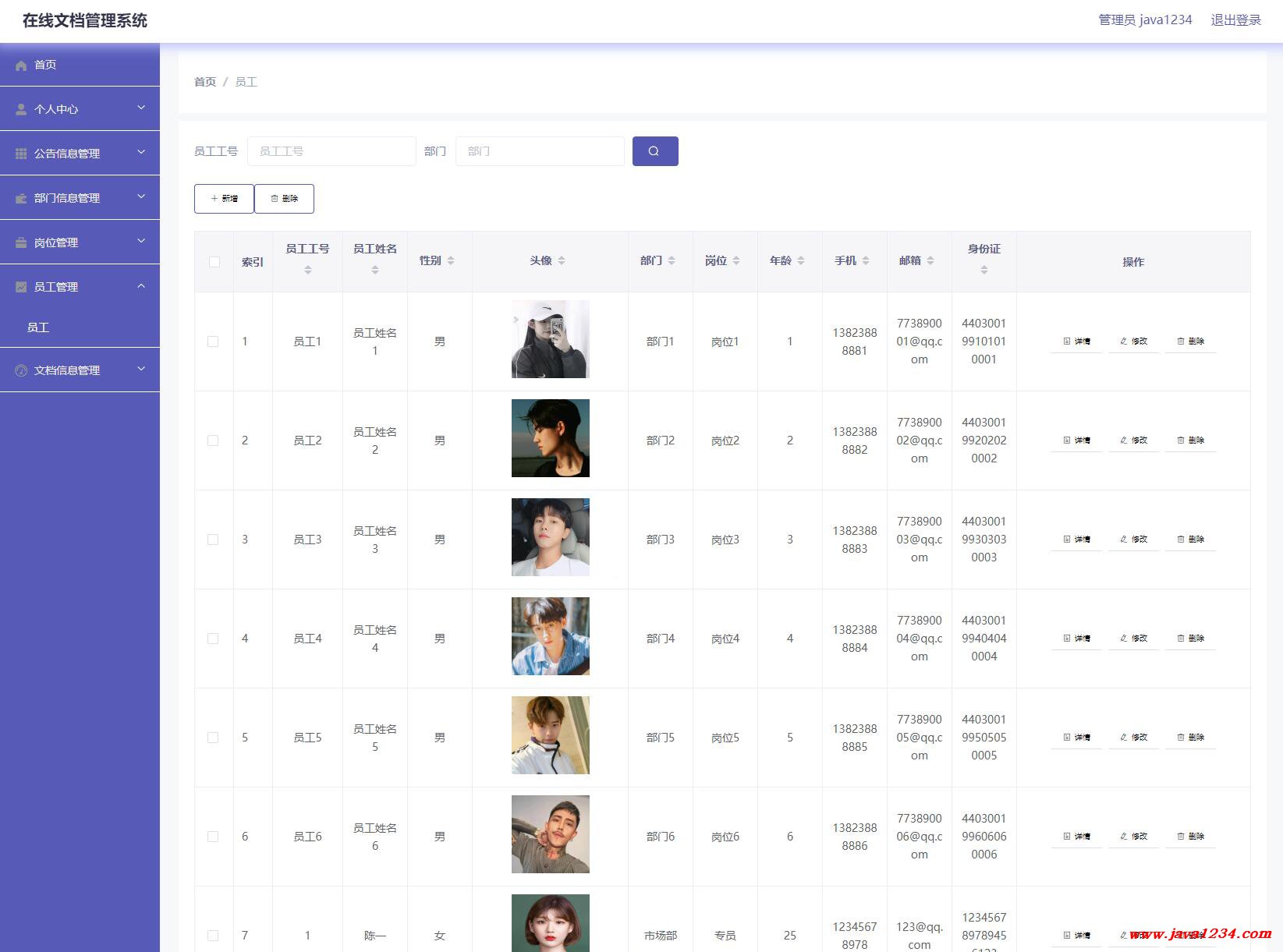Toggle the select-all header checkbox

click(214, 262)
